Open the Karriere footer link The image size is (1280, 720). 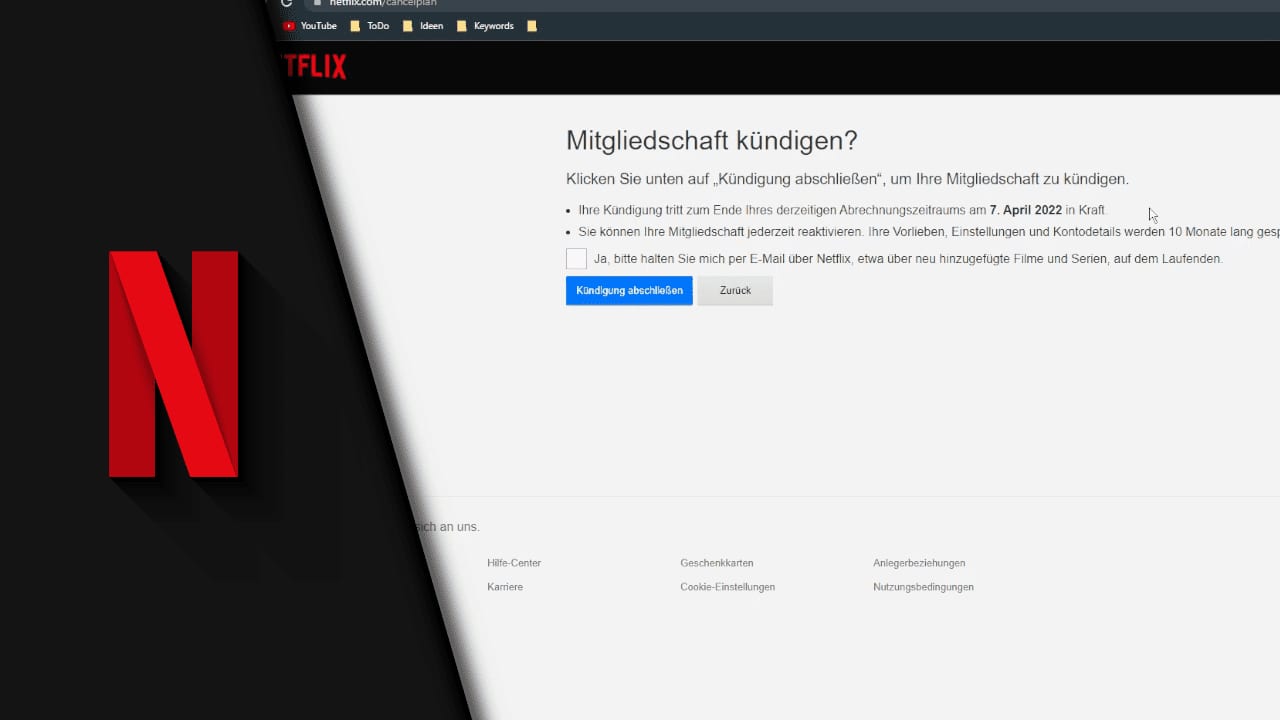tap(505, 587)
